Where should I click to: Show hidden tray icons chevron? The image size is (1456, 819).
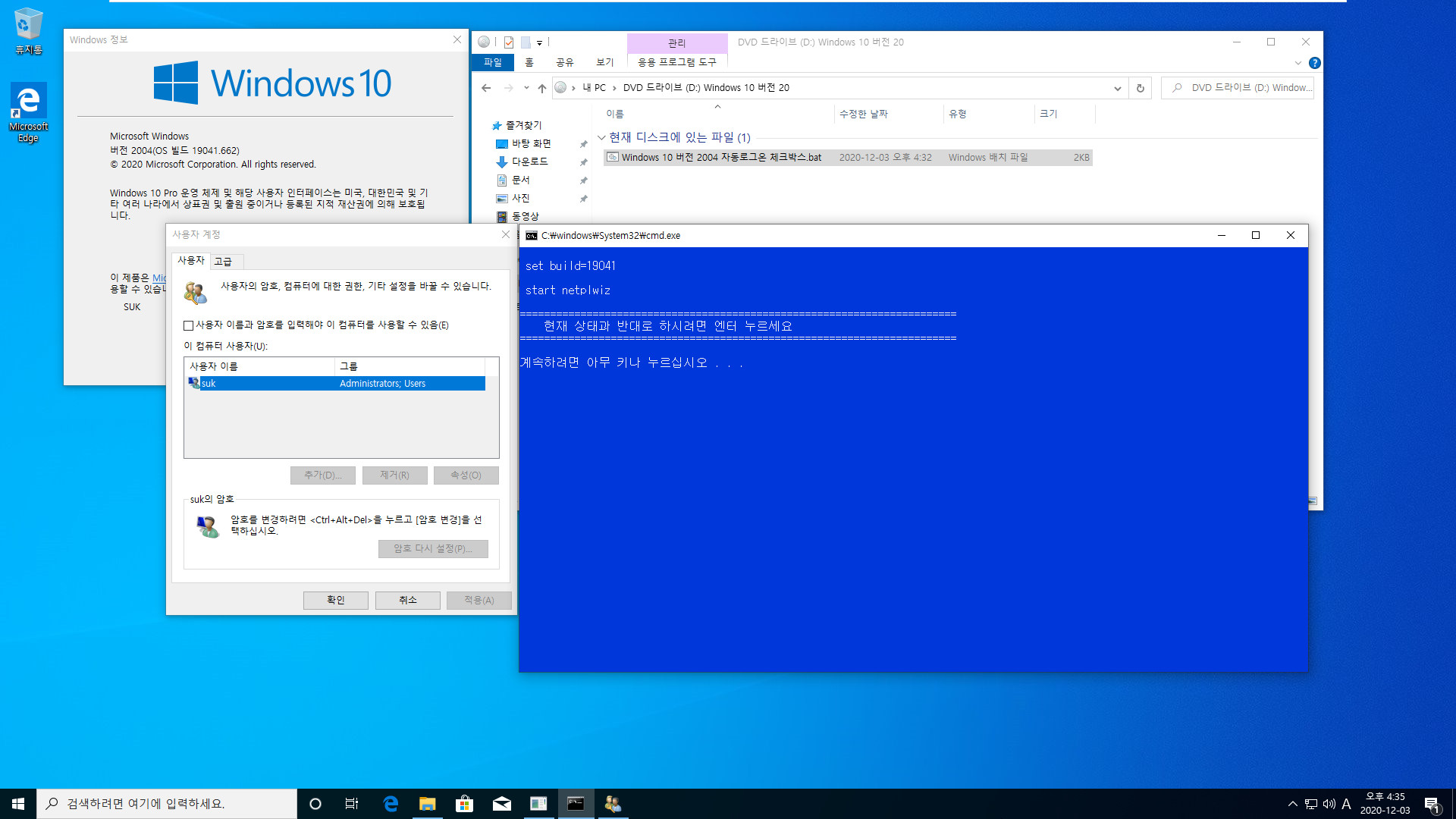click(1292, 804)
